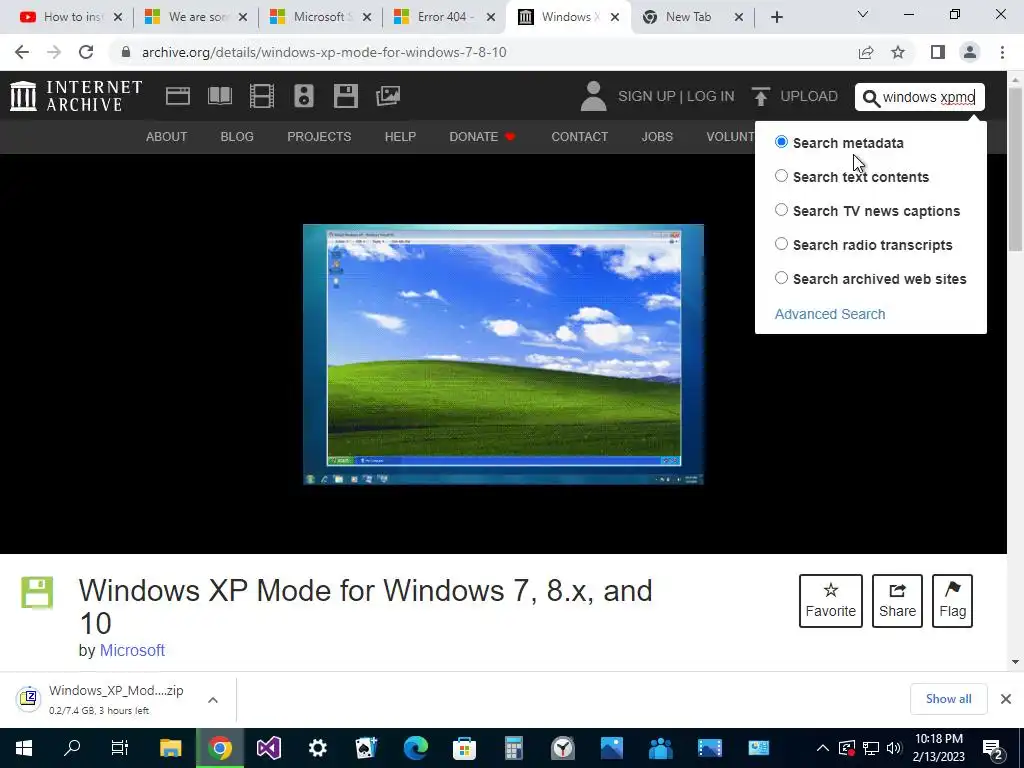The height and width of the screenshot is (768, 1024).
Task: Open Visual Studio from taskbar
Action: pos(268,748)
